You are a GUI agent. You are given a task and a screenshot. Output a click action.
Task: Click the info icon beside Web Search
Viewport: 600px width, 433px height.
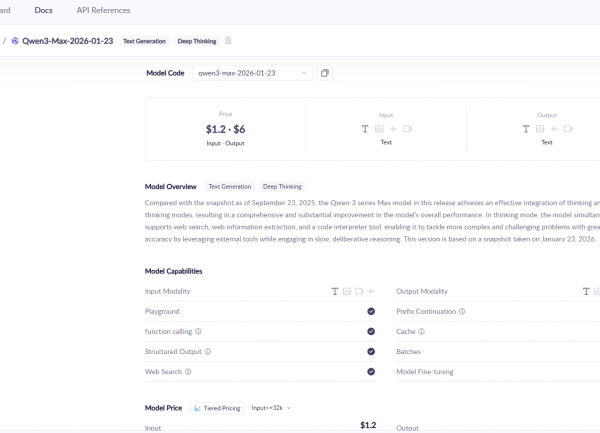click(188, 372)
